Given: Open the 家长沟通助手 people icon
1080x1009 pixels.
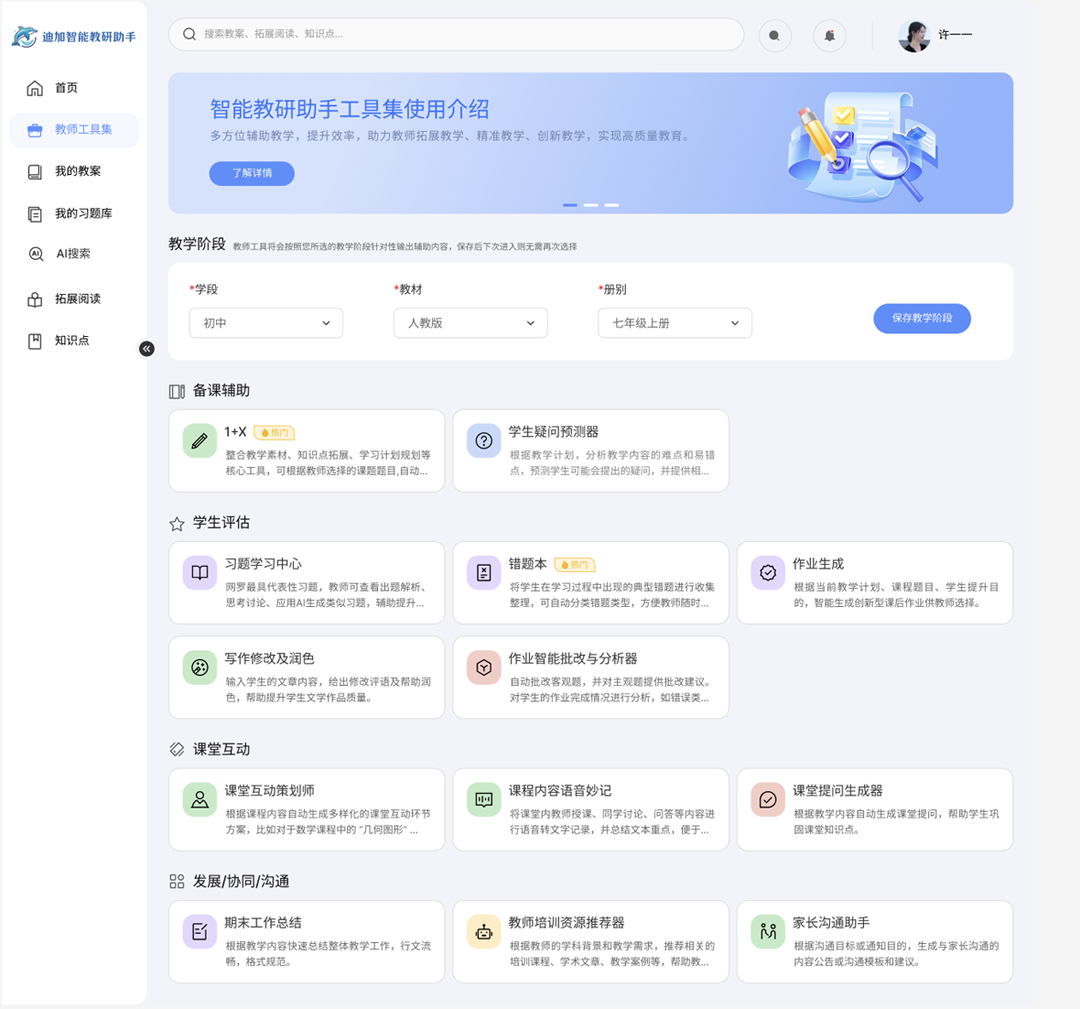Looking at the screenshot, I should pos(768,932).
